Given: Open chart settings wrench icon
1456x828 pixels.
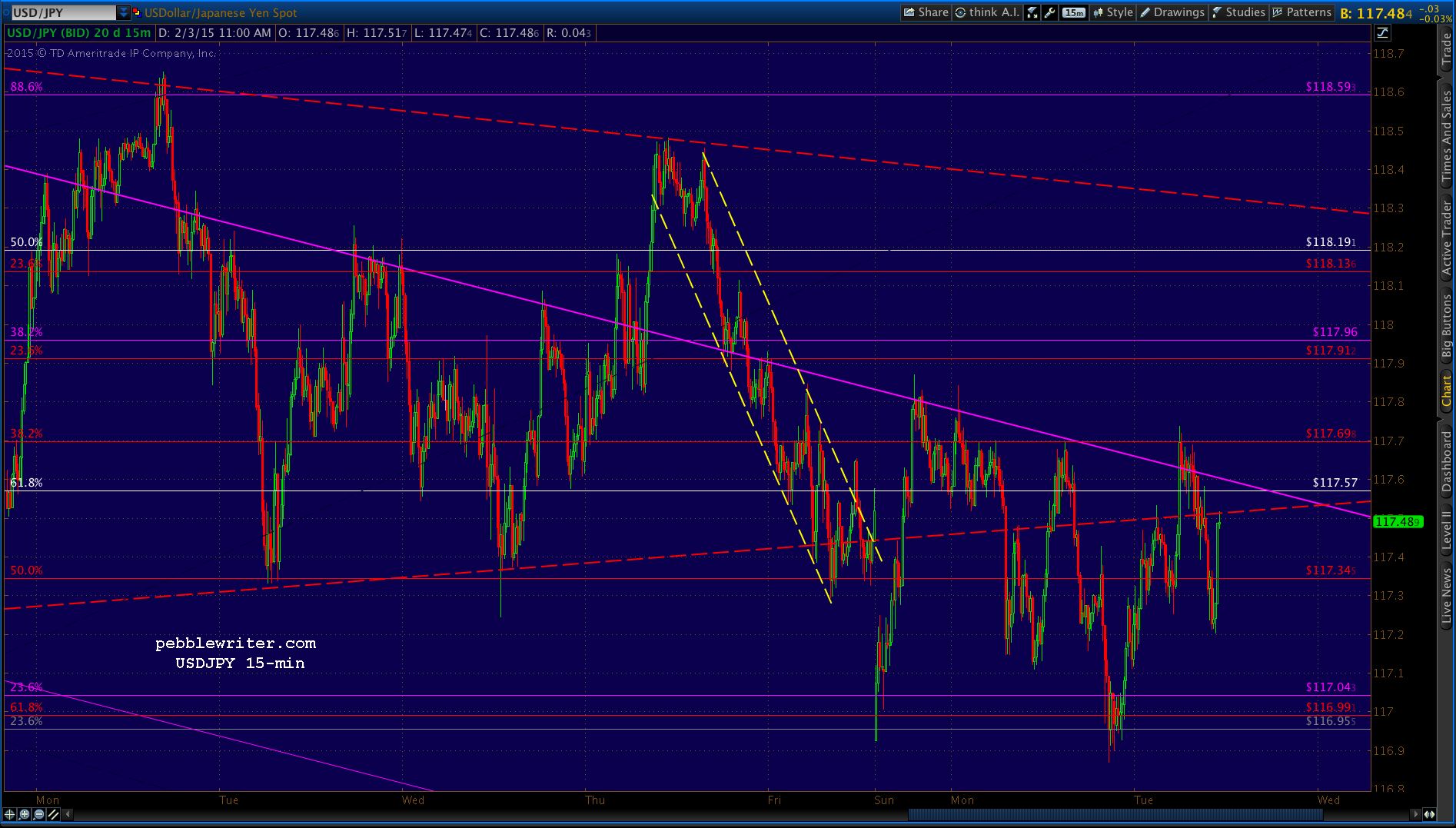Looking at the screenshot, I should pyautogui.click(x=1050, y=12).
